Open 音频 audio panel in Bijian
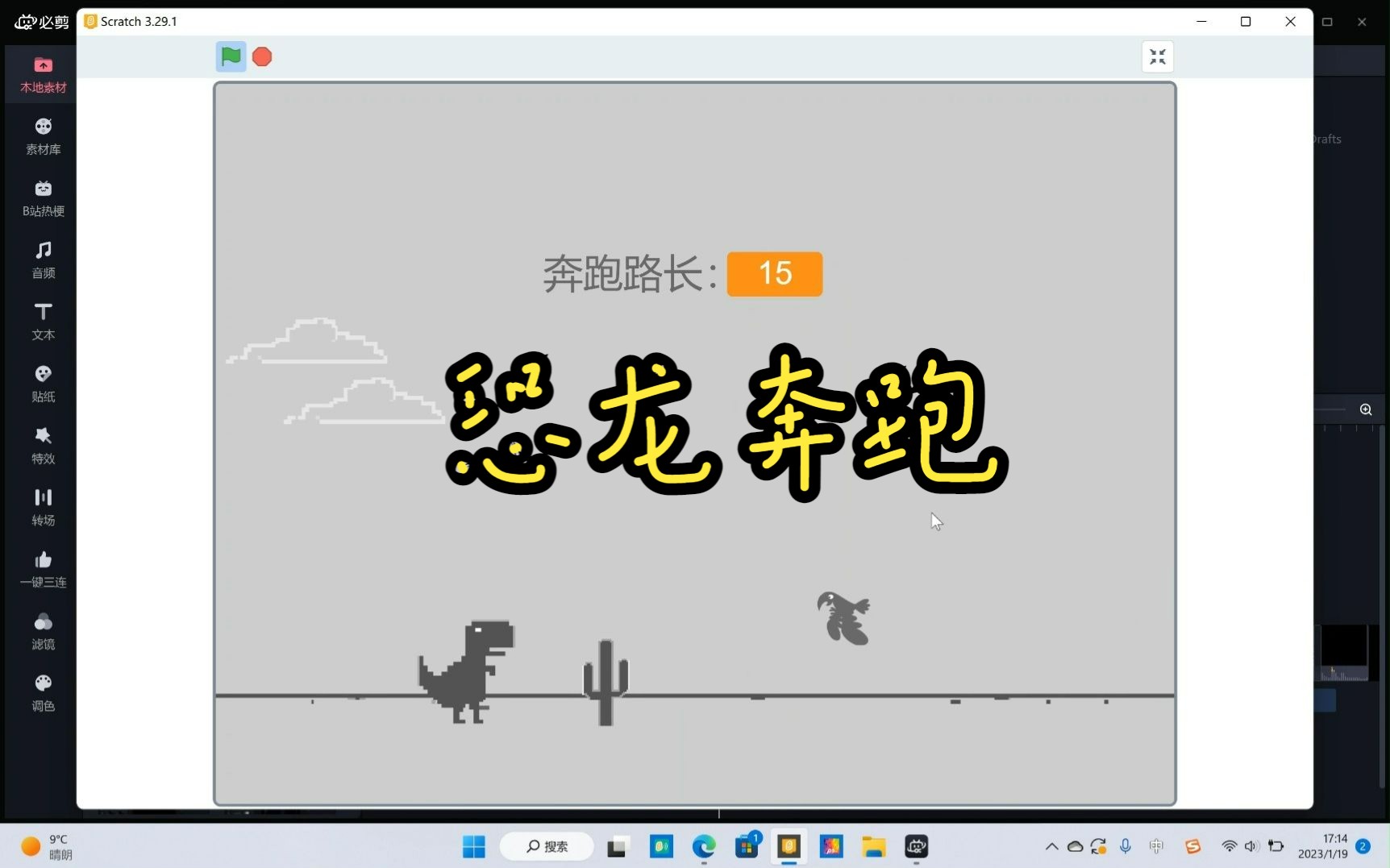Viewport: 1390px width, 868px height. tap(44, 261)
